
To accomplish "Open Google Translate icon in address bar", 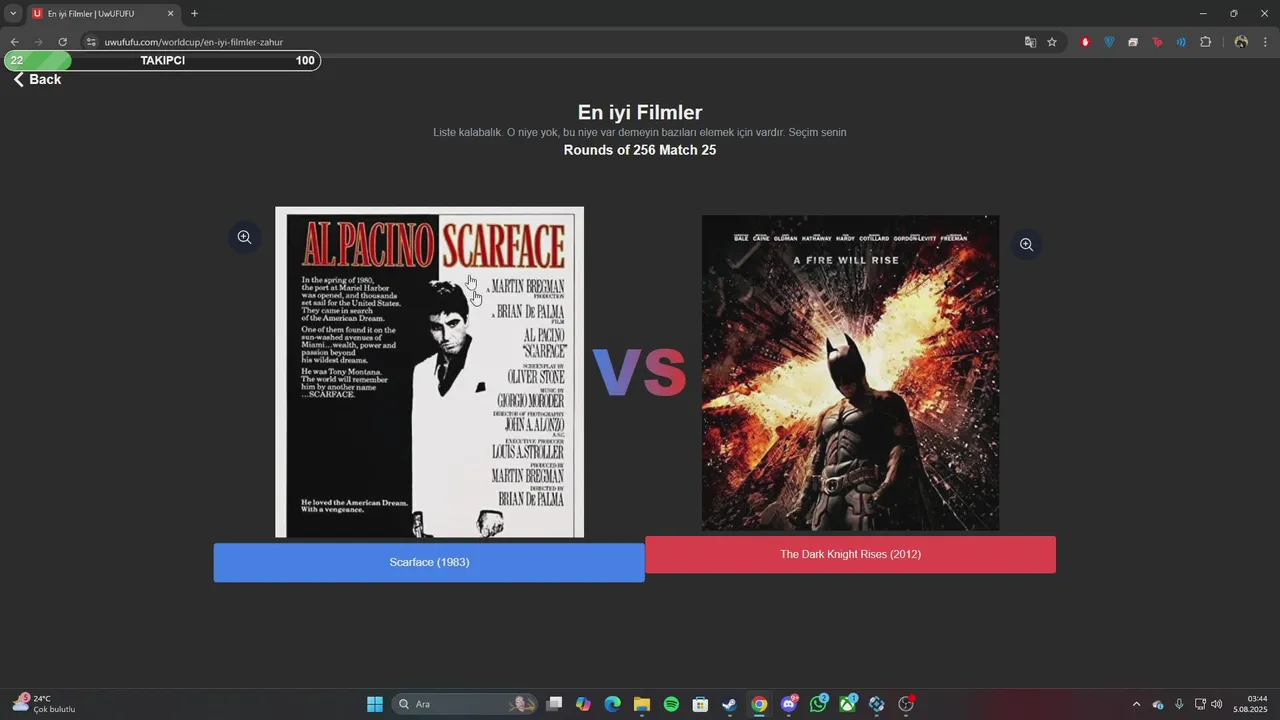I will [1030, 42].
